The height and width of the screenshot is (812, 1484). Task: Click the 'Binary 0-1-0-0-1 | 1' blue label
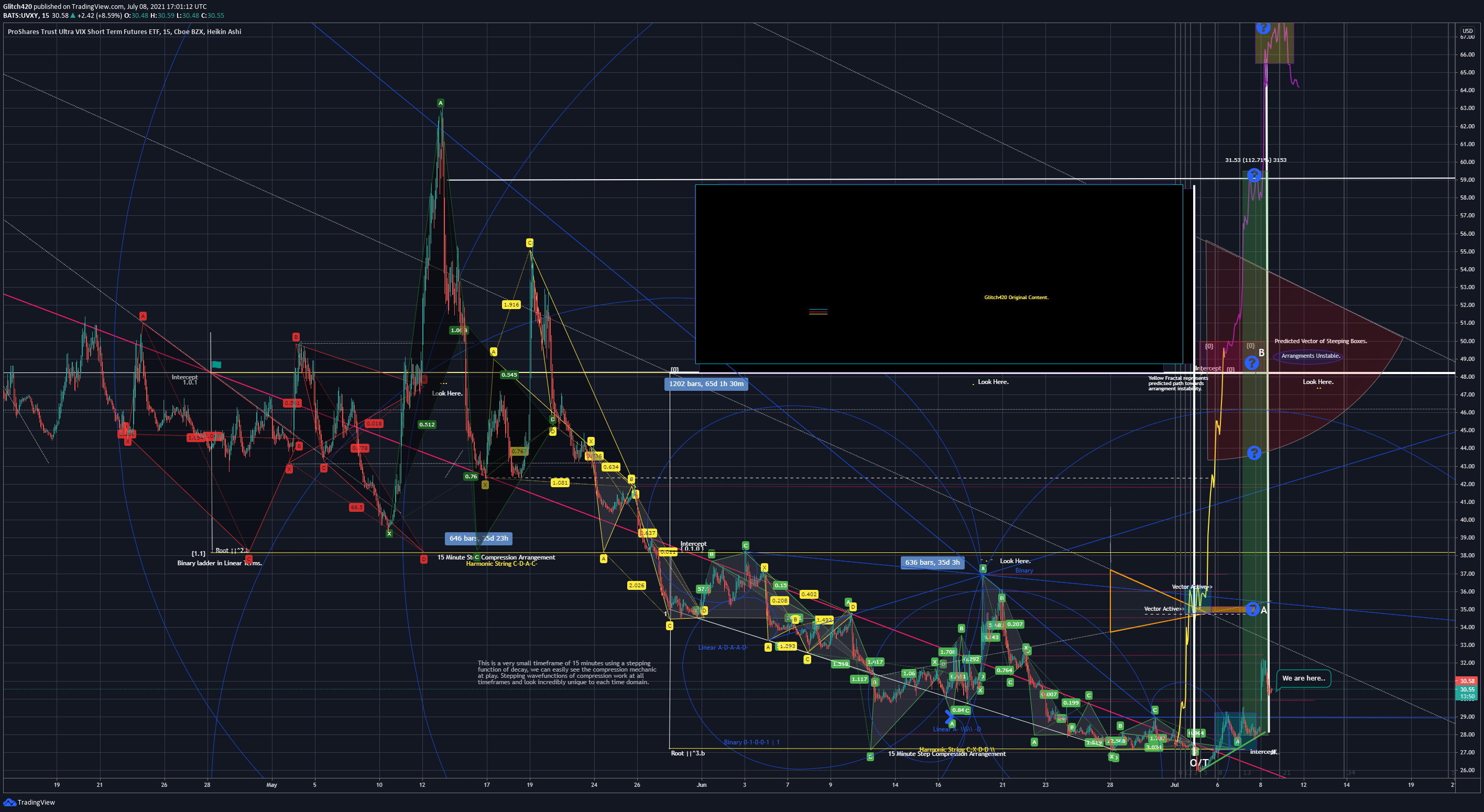point(752,742)
